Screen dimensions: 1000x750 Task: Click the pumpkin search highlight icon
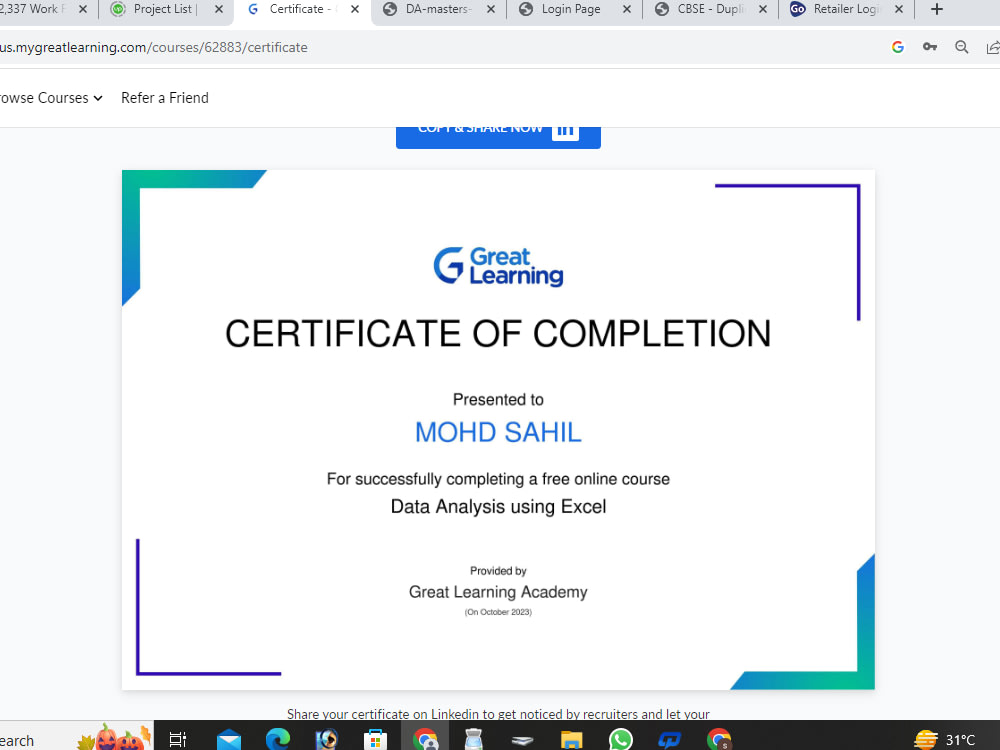(115, 738)
